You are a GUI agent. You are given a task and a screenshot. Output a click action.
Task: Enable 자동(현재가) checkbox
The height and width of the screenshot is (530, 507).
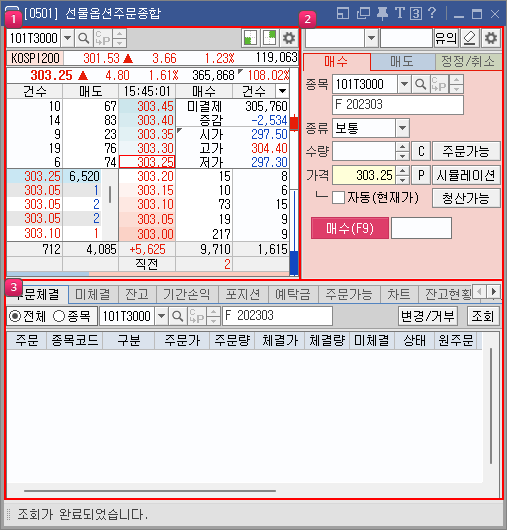[x=338, y=197]
